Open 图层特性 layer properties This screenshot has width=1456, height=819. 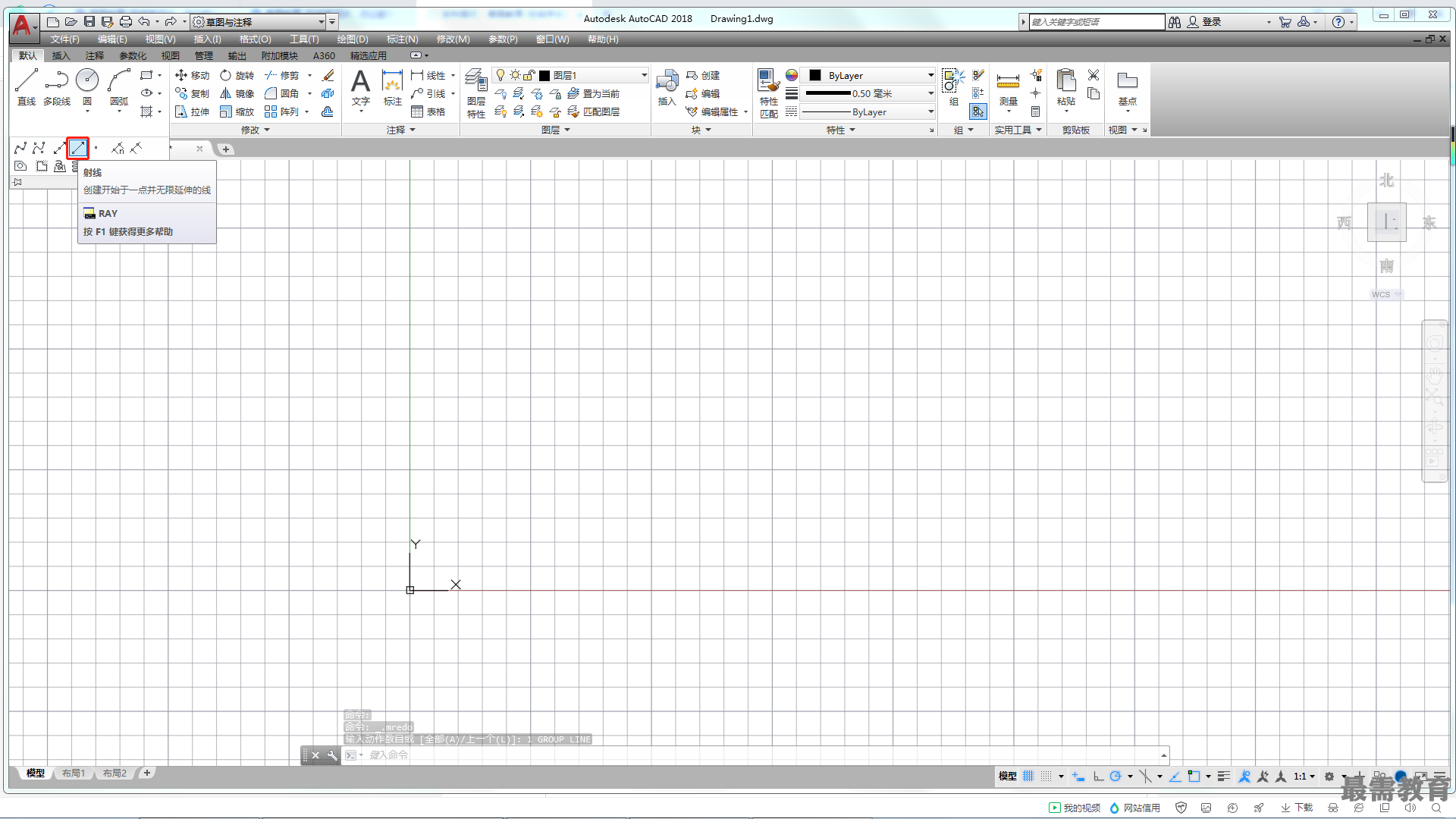point(476,93)
